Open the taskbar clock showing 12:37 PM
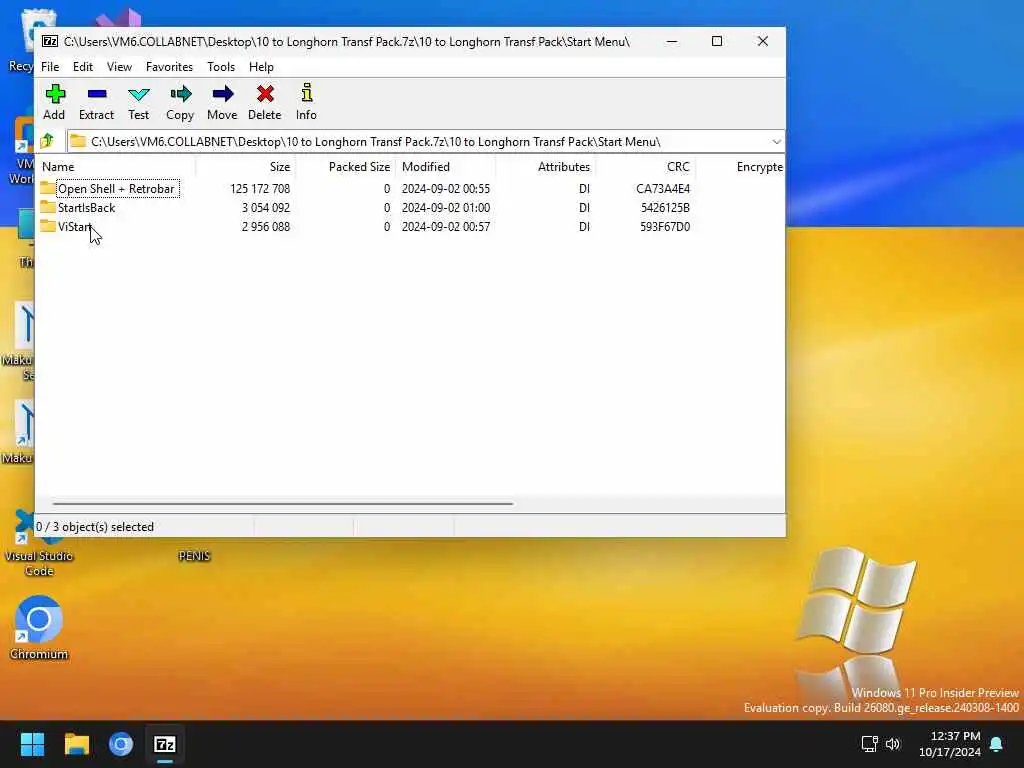The image size is (1024, 768). tap(950, 744)
